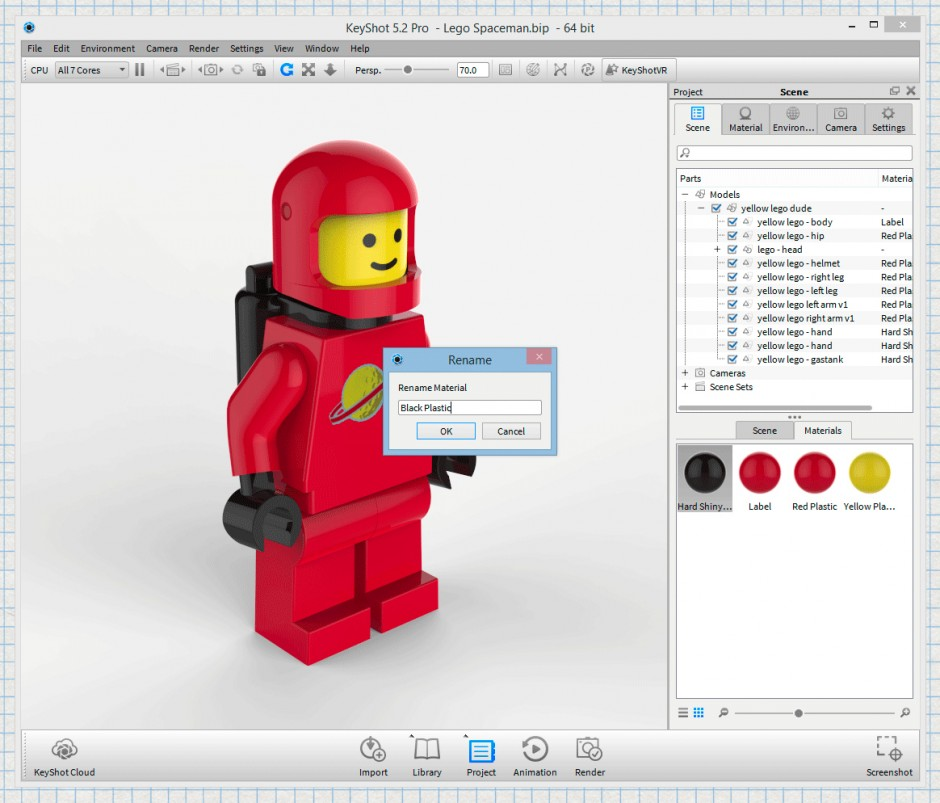Click the Import icon in bottom toolbar
This screenshot has width=940, height=803.
click(x=373, y=750)
